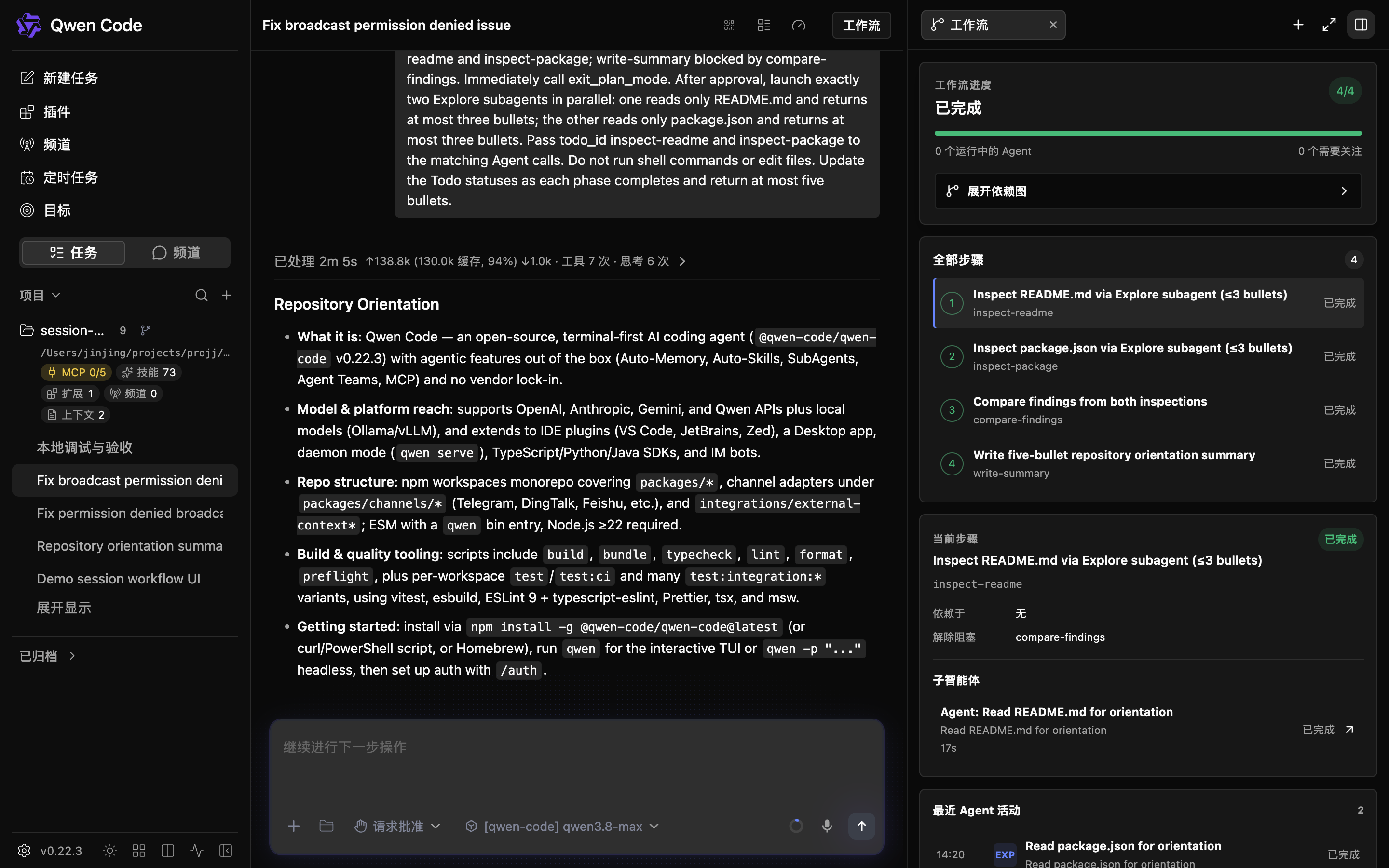The image size is (1389, 868).
Task: Open the qwen3.8-max model dropdown
Action: click(562, 826)
